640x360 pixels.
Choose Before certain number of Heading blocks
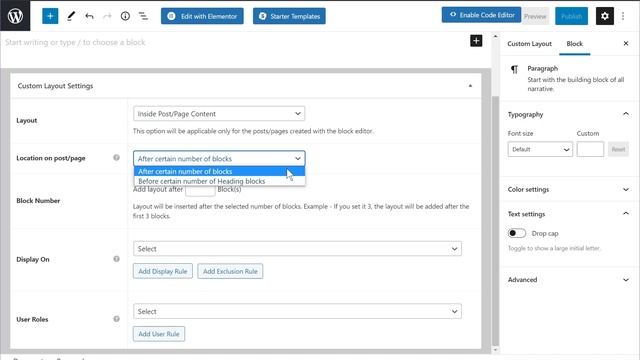pos(220,181)
